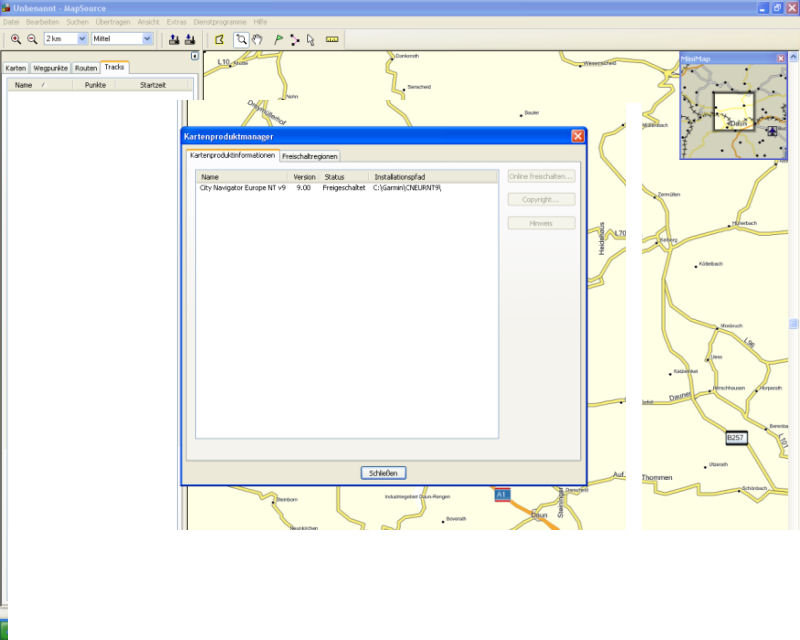Select the waypoint flag tool
The height and width of the screenshot is (640, 800).
coord(278,39)
